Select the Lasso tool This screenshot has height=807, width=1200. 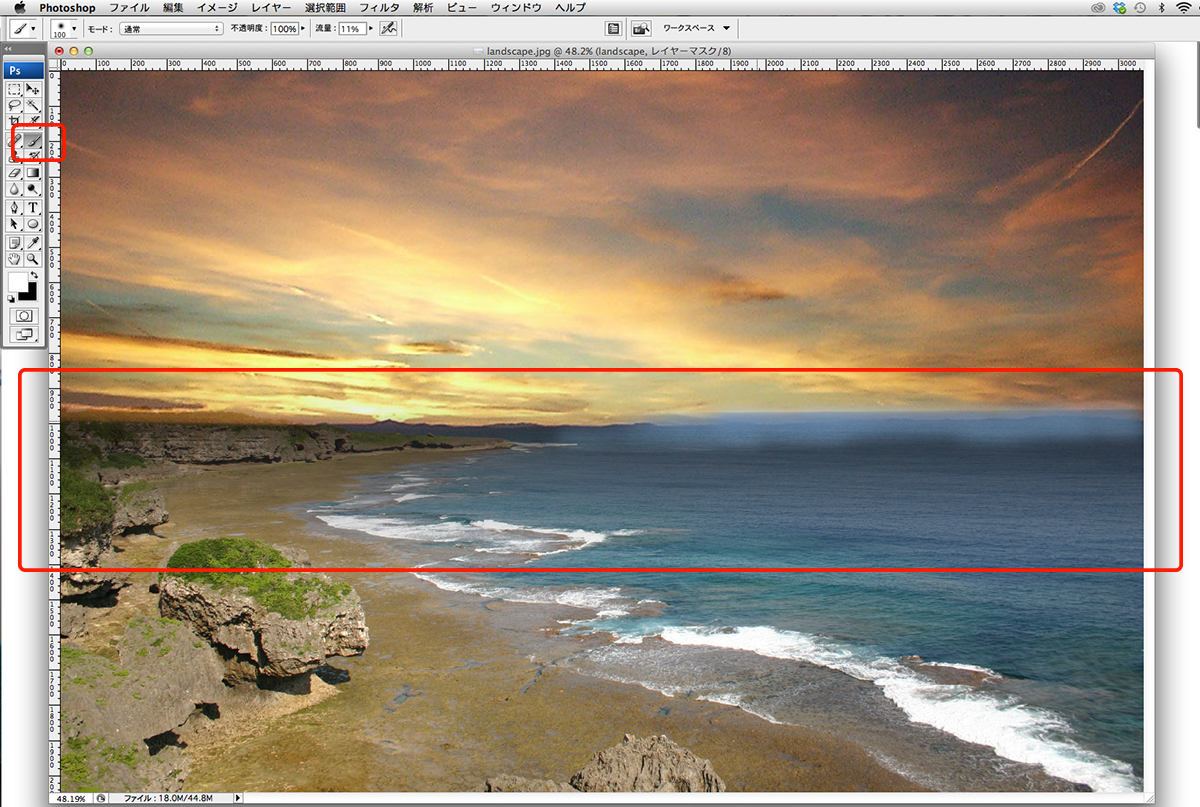coord(15,105)
